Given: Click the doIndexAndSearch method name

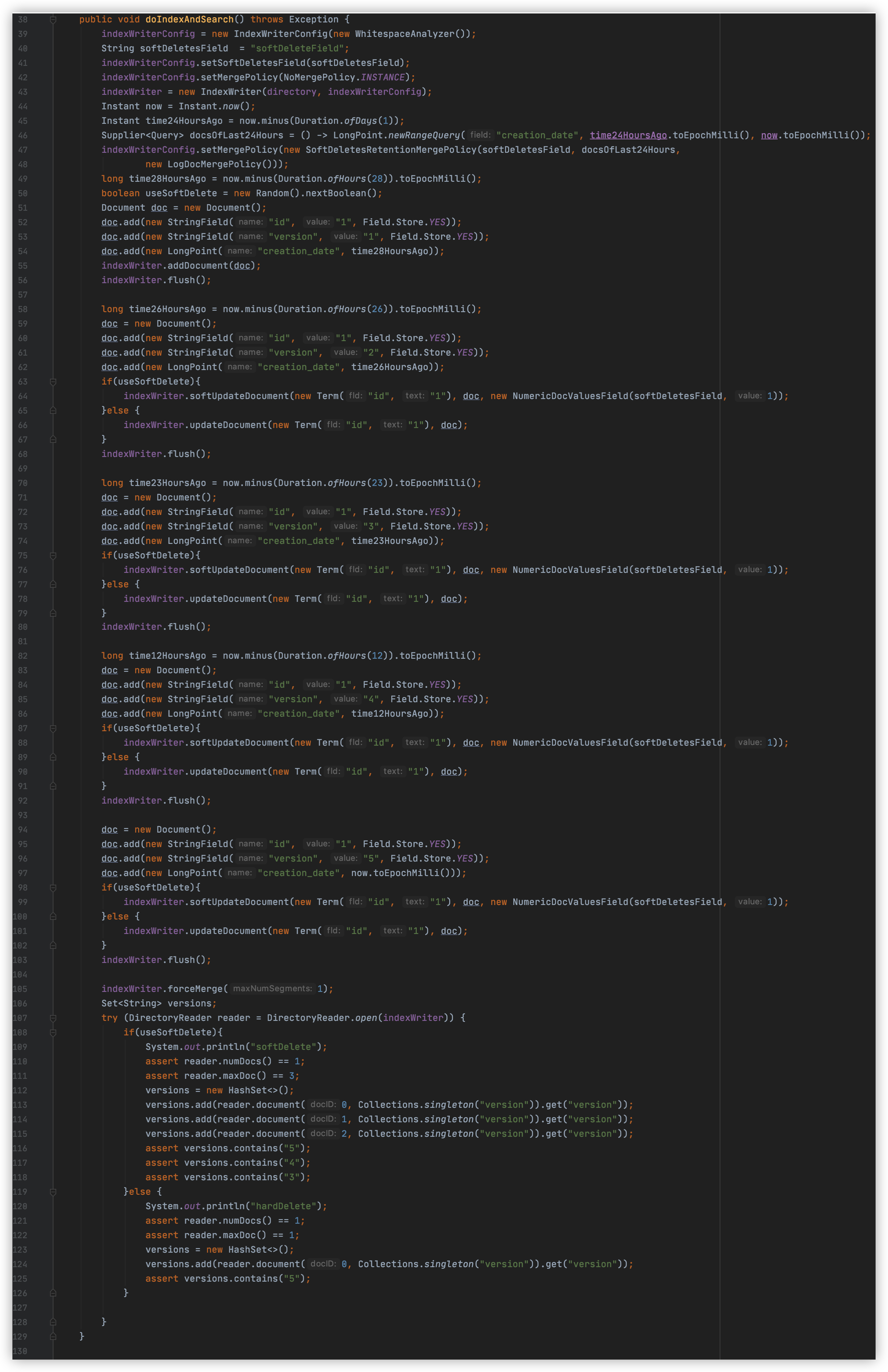Looking at the screenshot, I should tap(189, 20).
